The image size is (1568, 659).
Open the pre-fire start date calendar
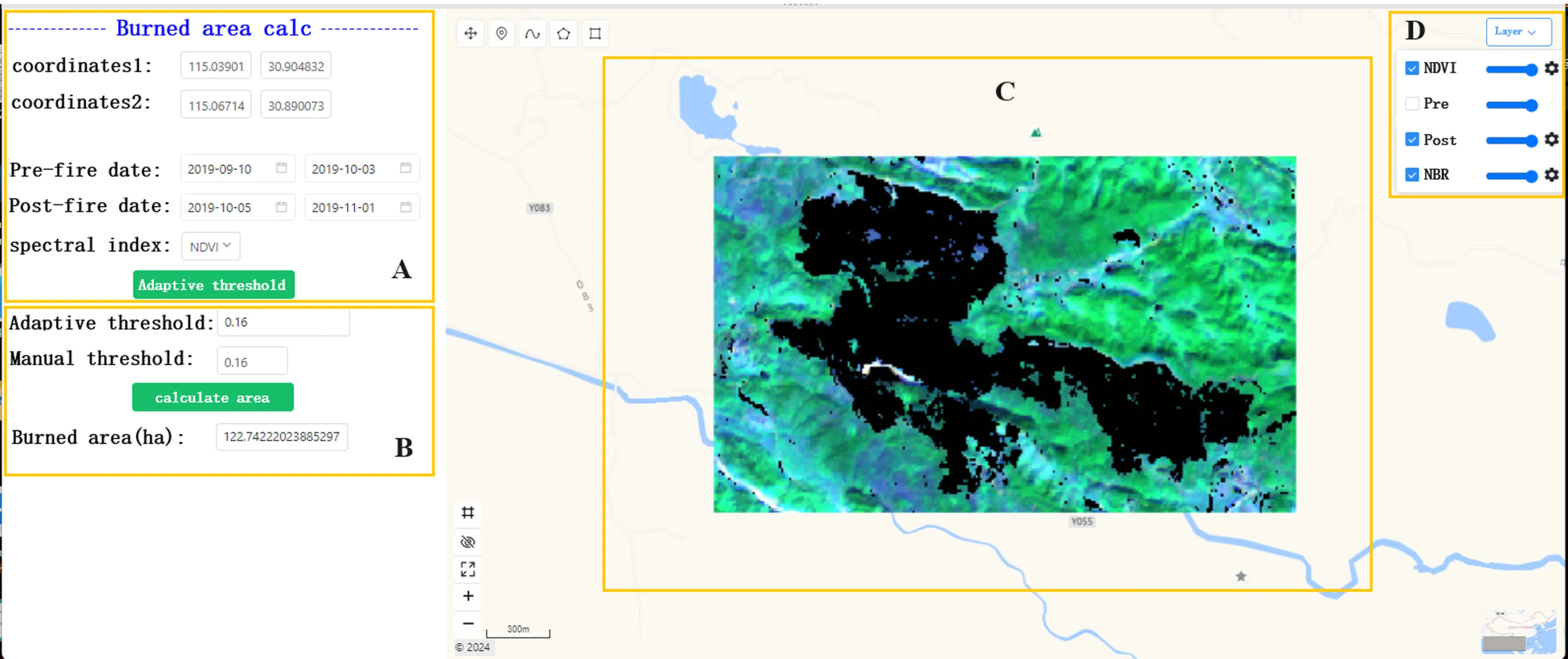coord(281,169)
